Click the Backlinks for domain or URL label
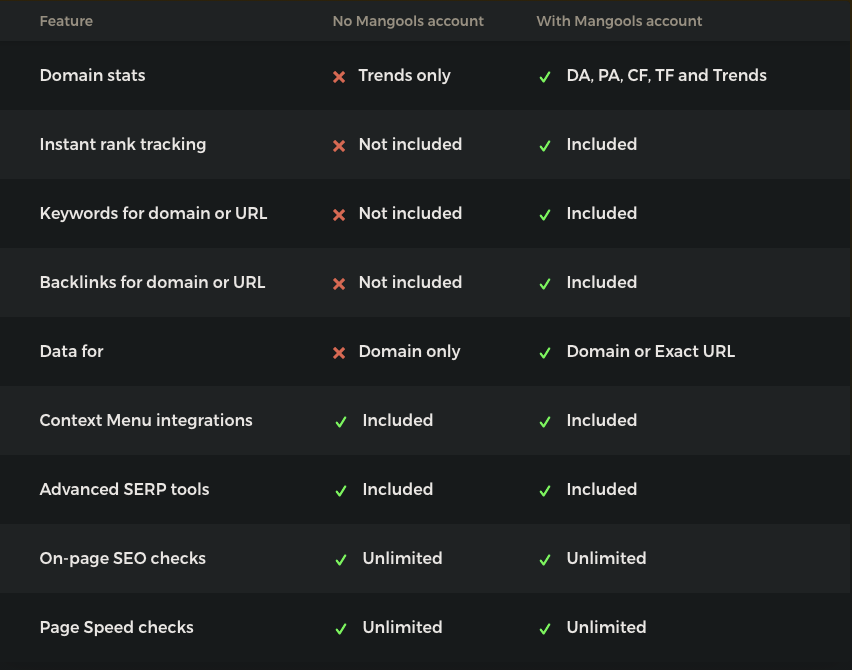 pos(152,283)
